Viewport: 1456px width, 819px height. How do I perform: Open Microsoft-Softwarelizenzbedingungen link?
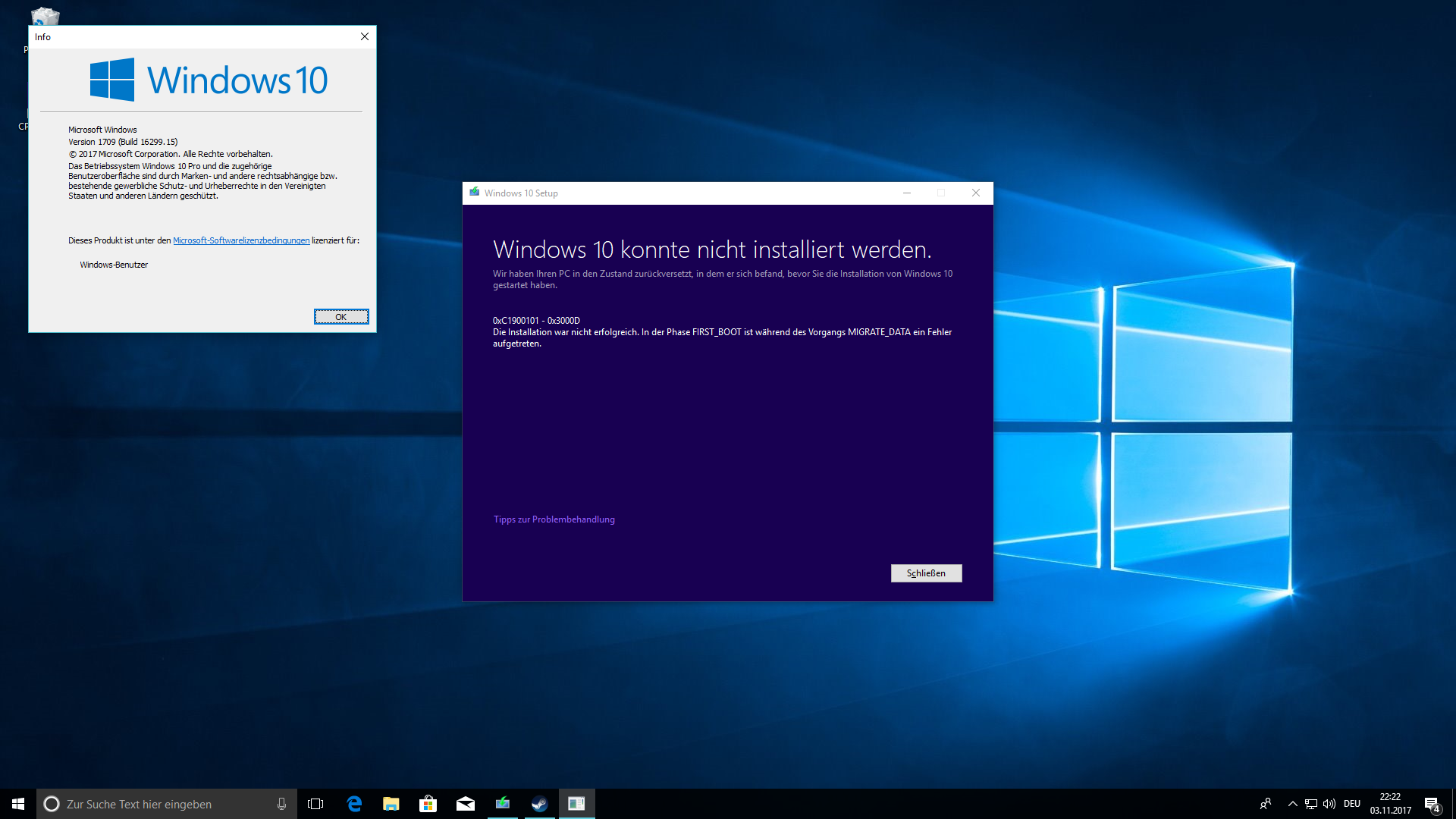(x=241, y=240)
